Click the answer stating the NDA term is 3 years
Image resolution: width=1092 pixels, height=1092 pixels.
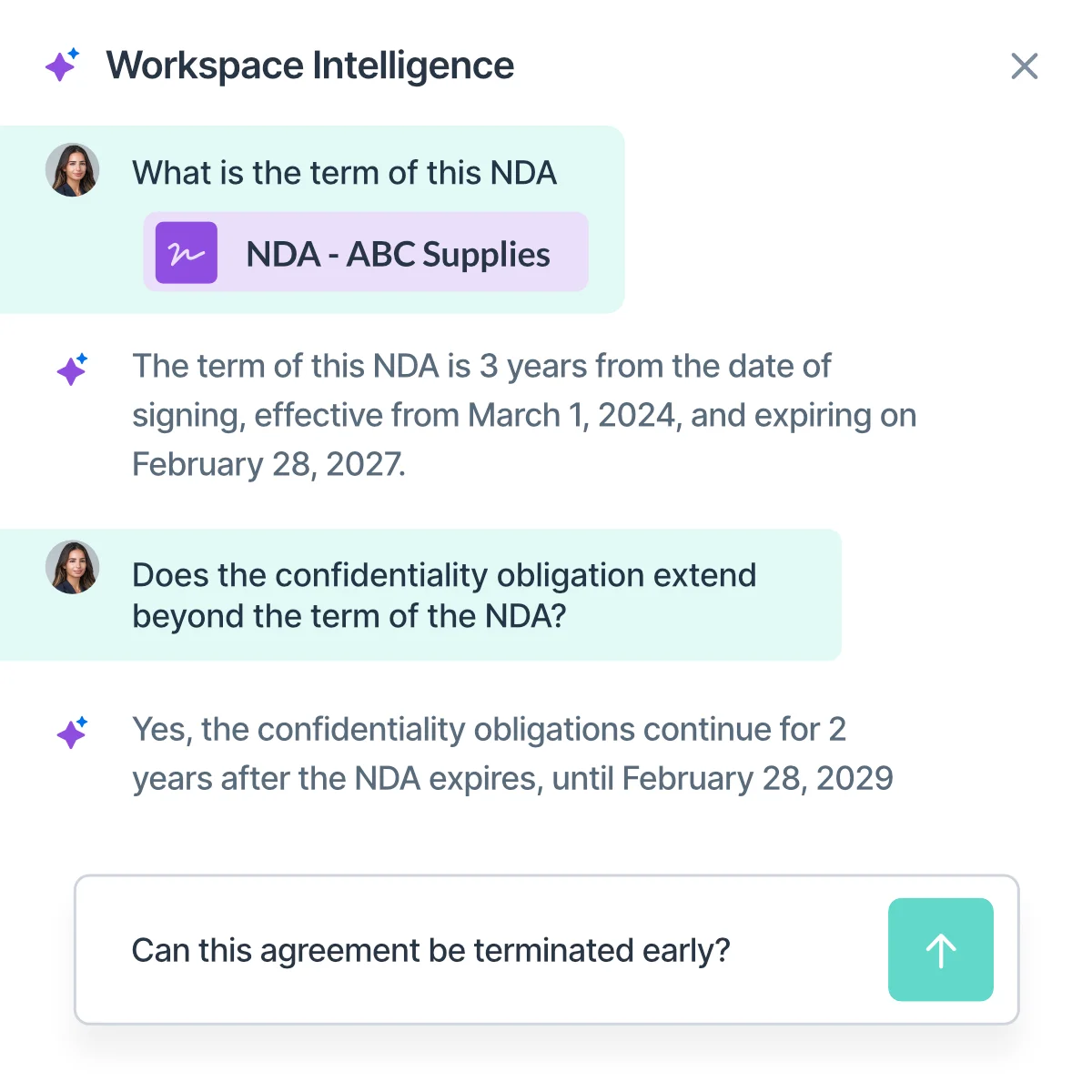(x=481, y=367)
